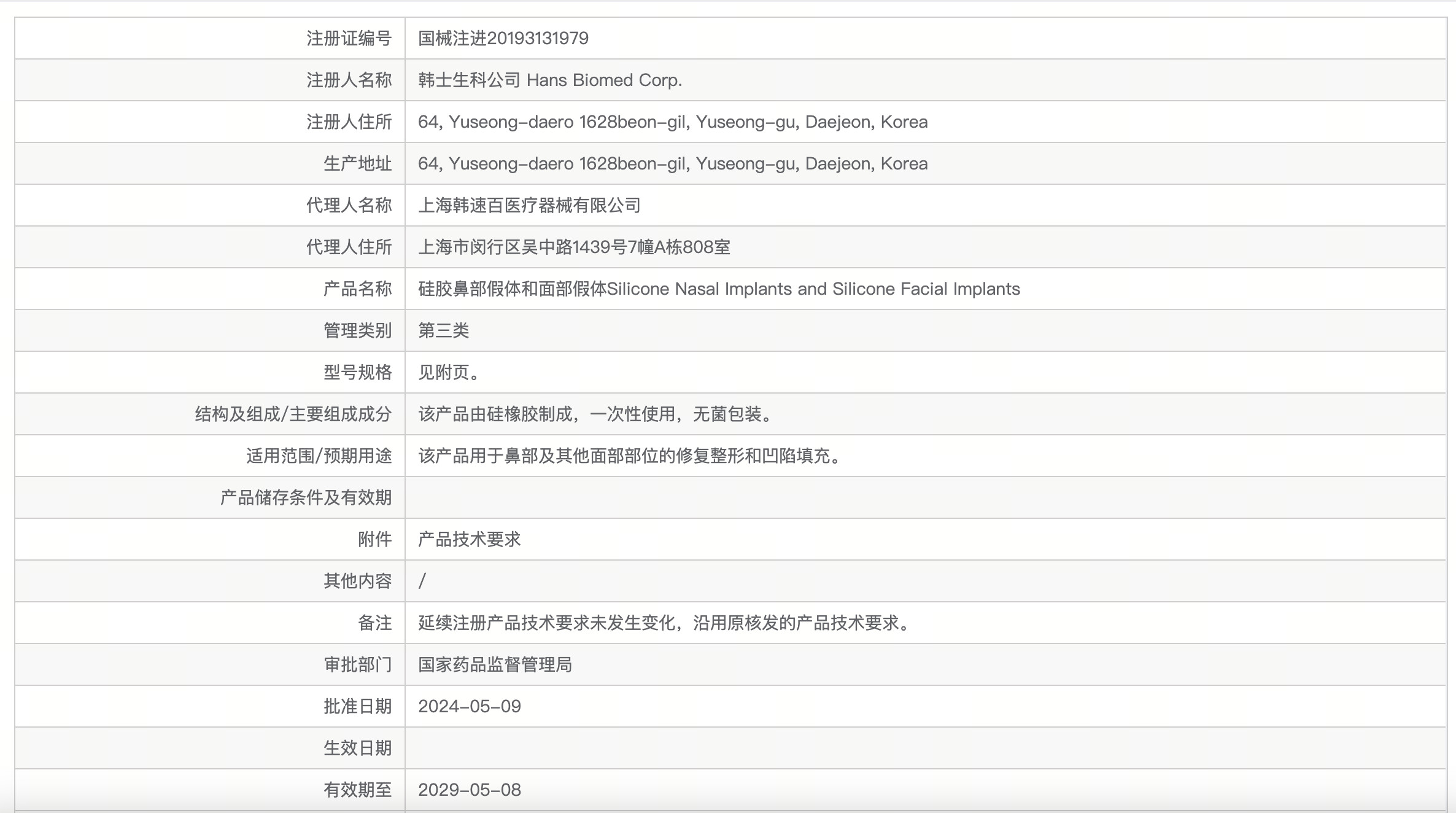
Task: Click the 型号规格 label
Action: (x=357, y=372)
